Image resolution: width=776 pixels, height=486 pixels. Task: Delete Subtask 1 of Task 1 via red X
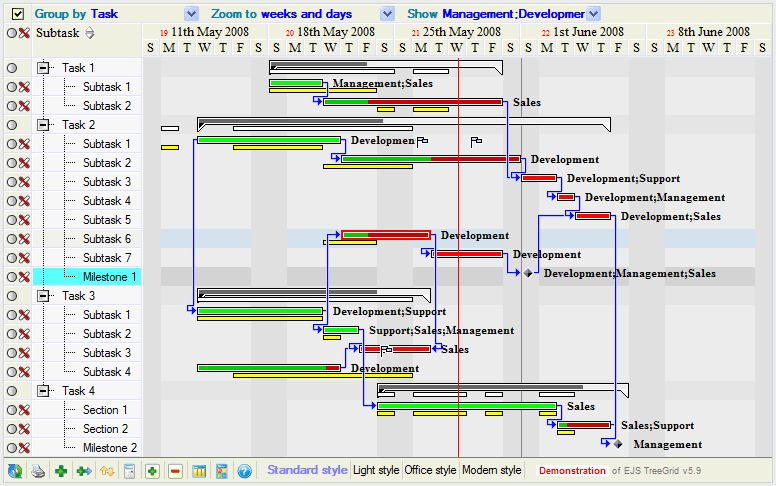(24, 87)
